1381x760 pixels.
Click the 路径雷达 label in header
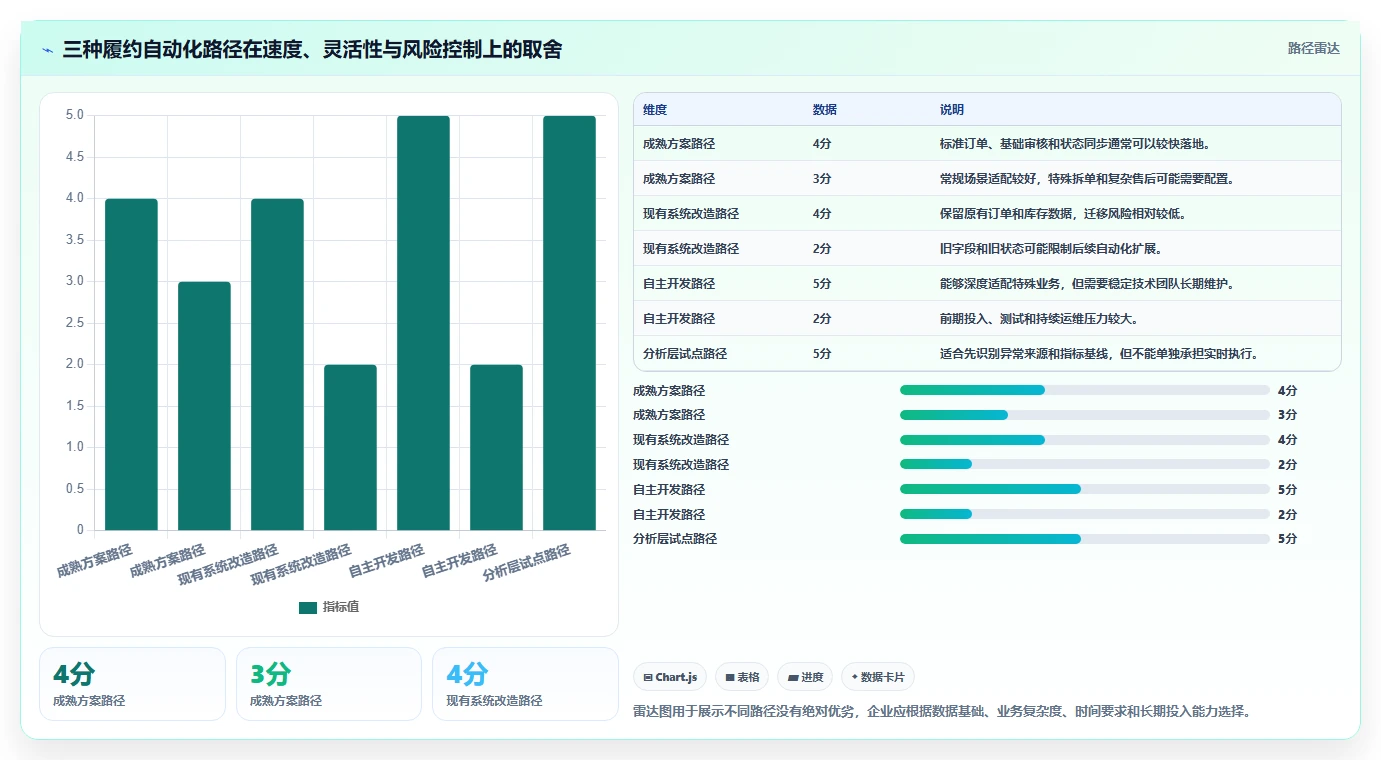[x=1313, y=48]
